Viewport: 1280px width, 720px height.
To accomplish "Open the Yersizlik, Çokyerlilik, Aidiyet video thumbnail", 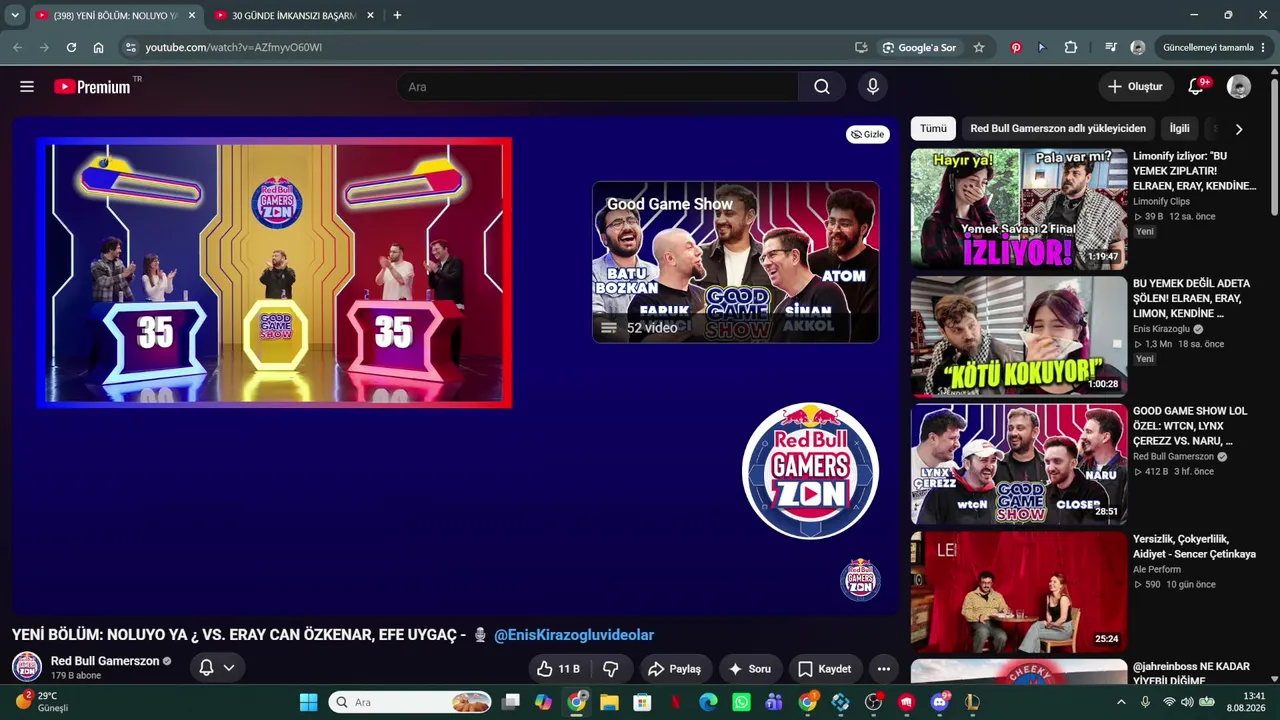I will click(x=1019, y=592).
